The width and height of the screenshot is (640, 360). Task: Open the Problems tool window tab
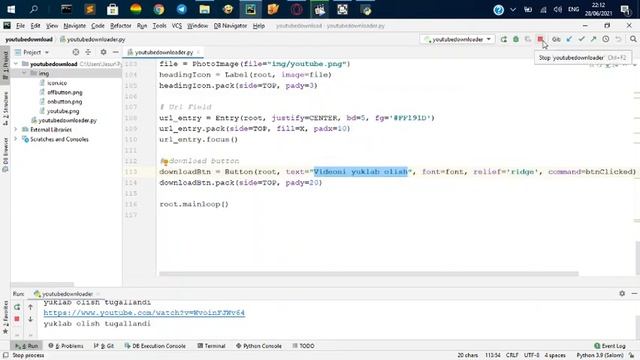pos(66,346)
